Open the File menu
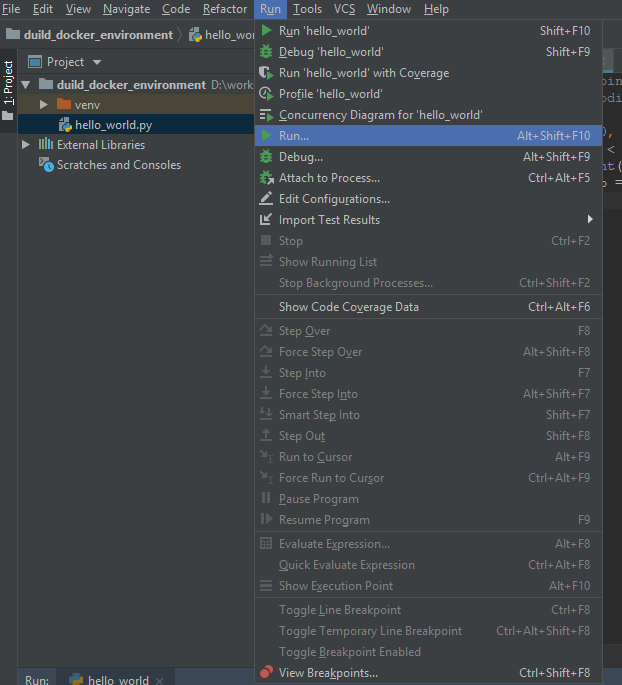622x685 pixels. coord(11,9)
